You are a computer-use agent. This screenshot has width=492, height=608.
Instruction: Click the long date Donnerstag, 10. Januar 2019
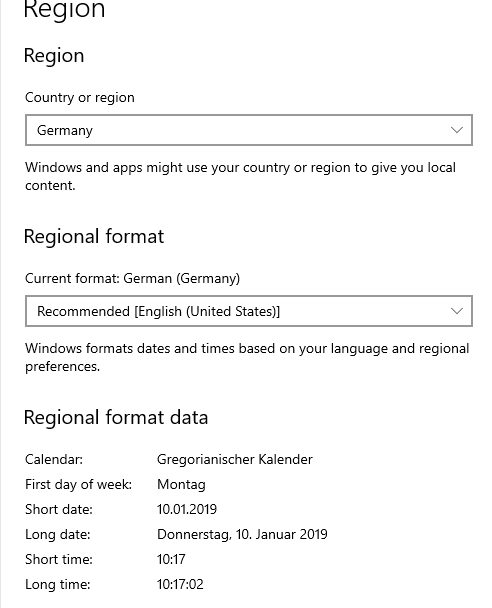[x=242, y=534]
